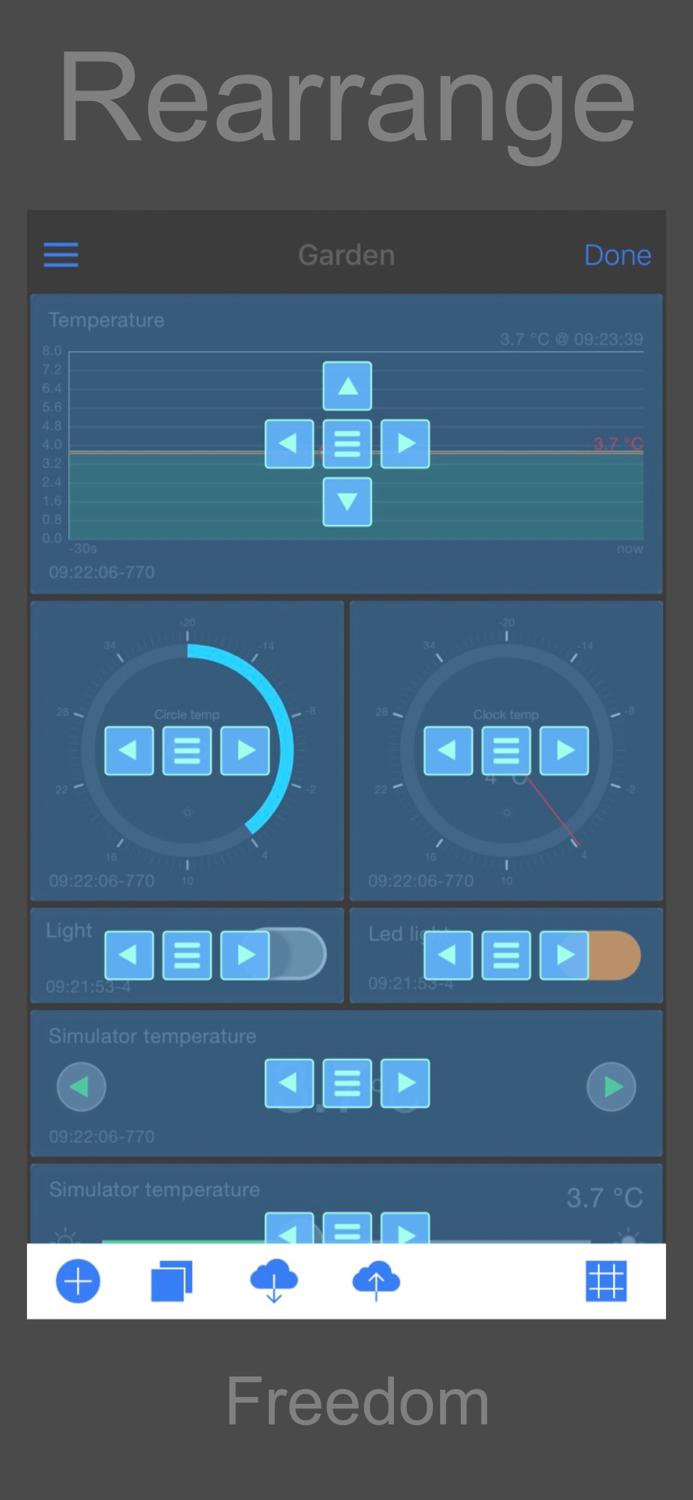
Task: Add new widget with plus icon
Action: click(x=78, y=1281)
